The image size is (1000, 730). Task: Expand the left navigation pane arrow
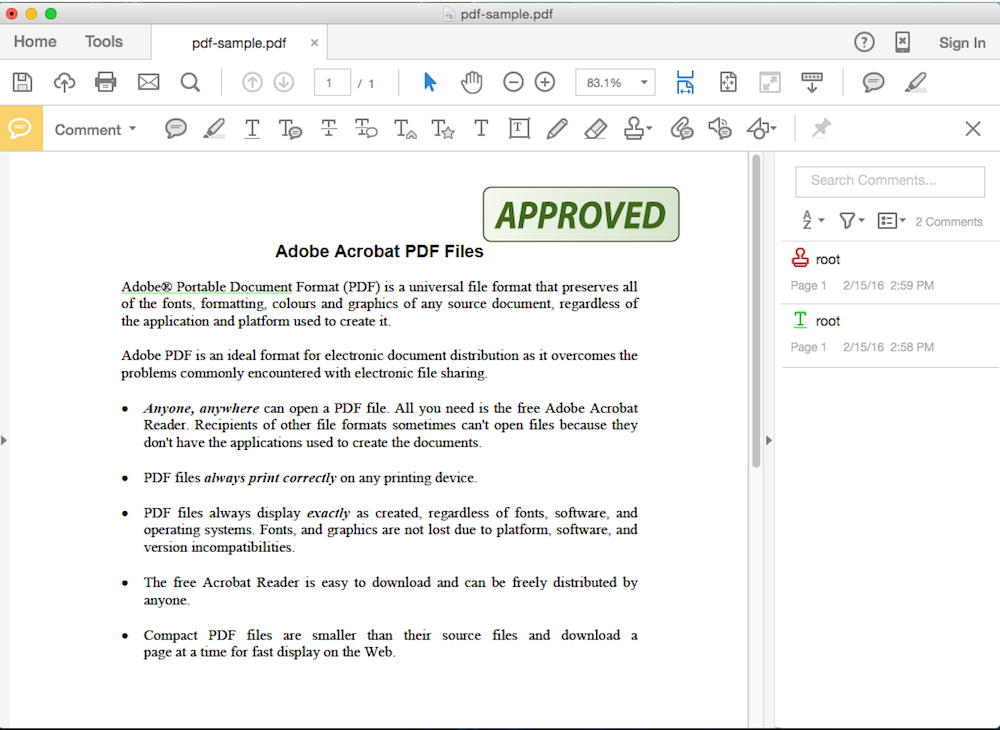click(4, 440)
